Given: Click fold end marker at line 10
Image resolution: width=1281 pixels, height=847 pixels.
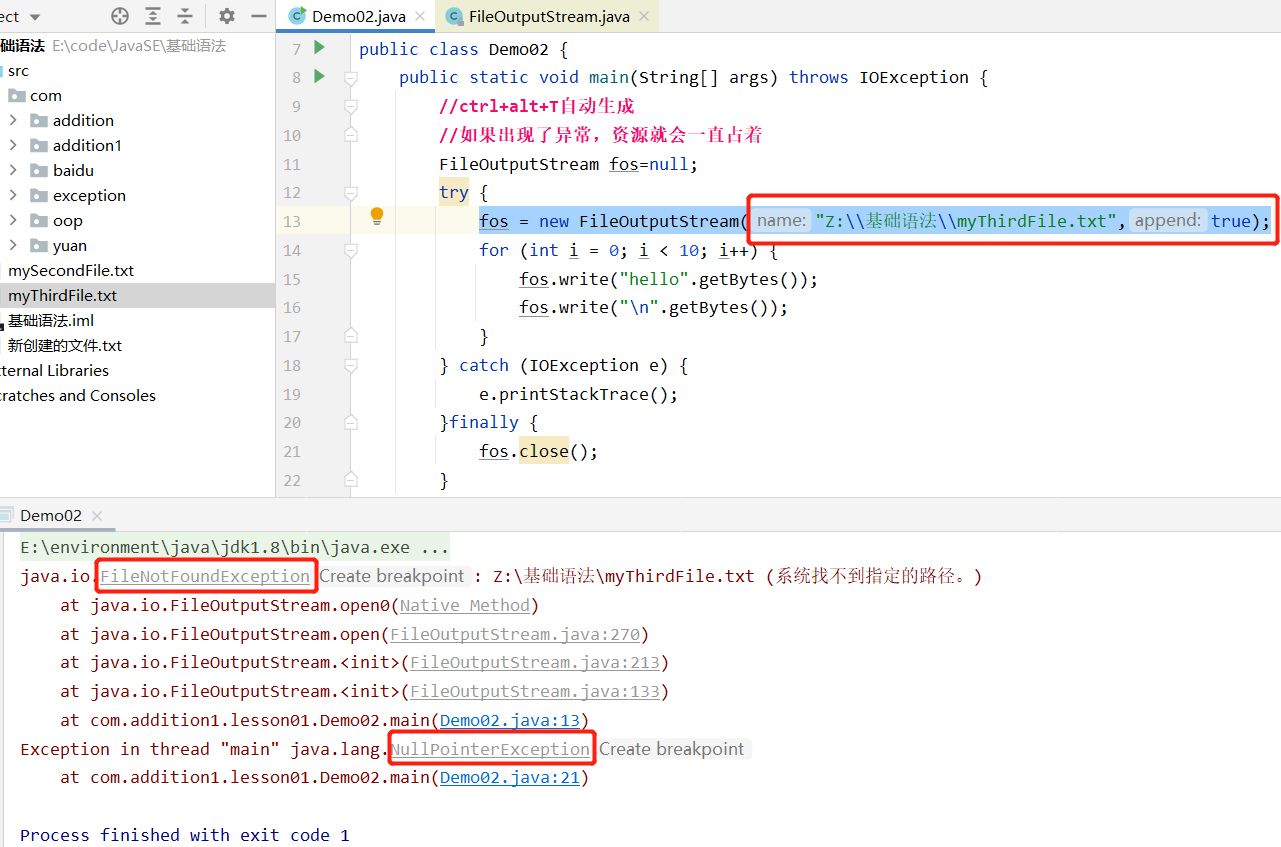Looking at the screenshot, I should (x=350, y=135).
